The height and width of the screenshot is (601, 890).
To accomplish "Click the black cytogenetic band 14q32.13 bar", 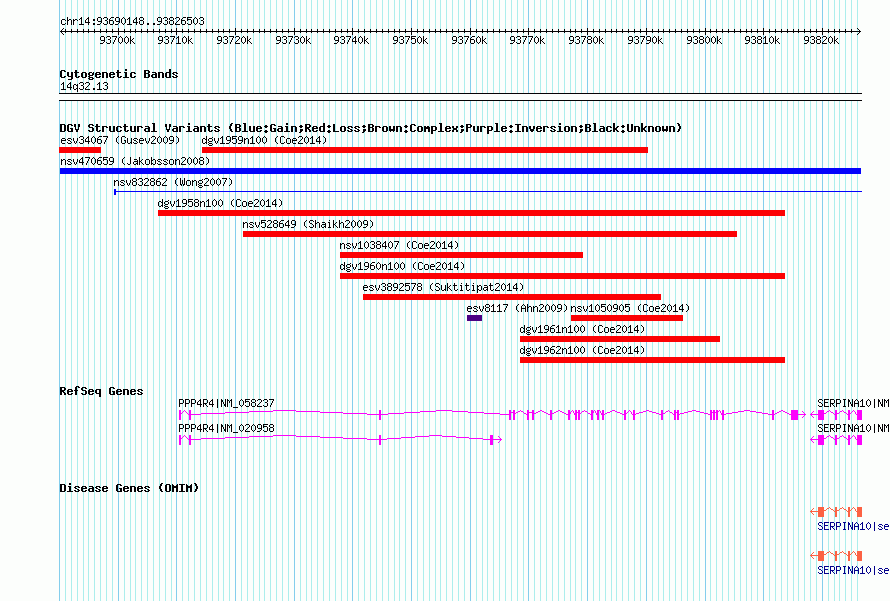I will (460, 97).
